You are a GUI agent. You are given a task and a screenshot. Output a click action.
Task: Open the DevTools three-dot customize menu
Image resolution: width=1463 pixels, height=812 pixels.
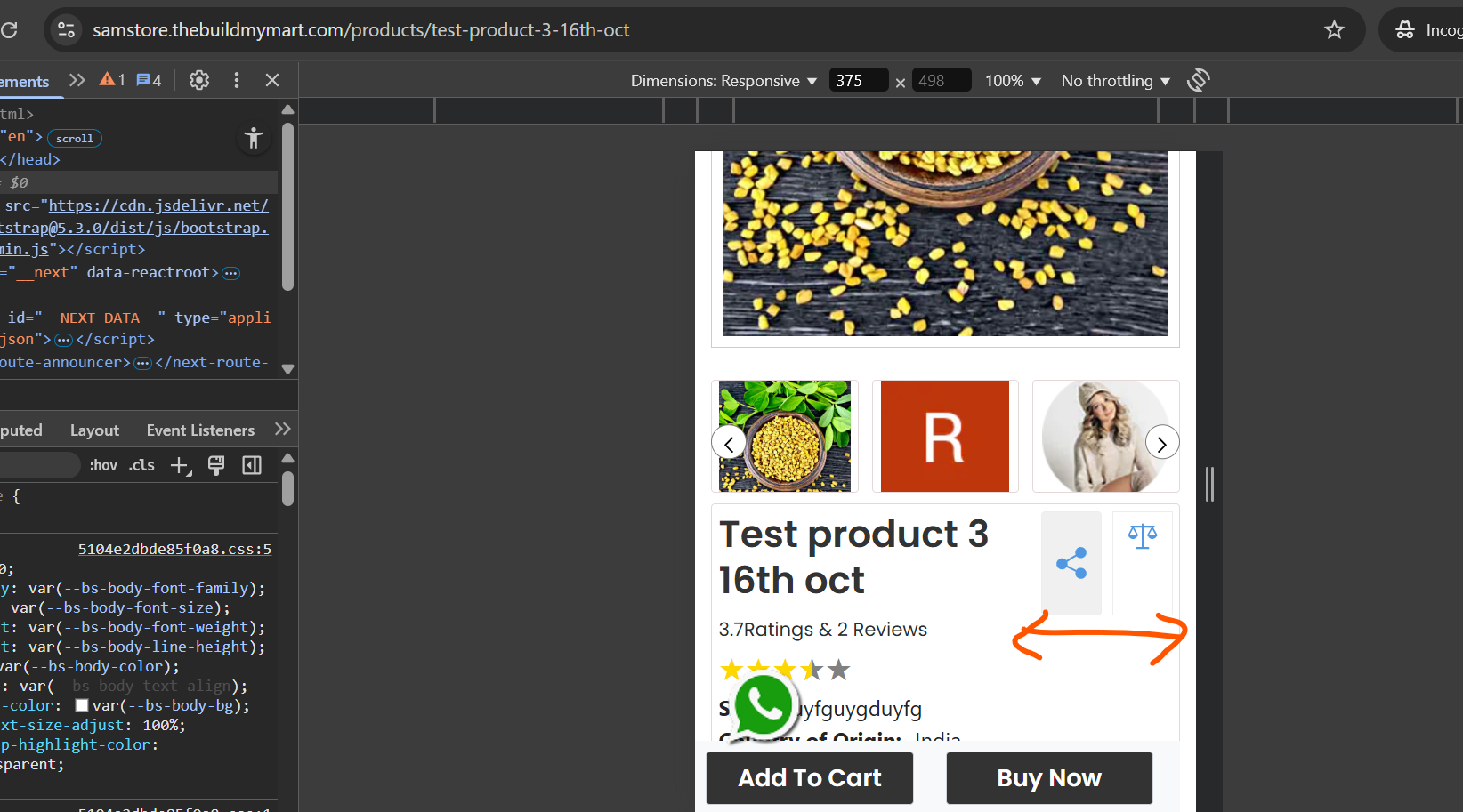237,80
